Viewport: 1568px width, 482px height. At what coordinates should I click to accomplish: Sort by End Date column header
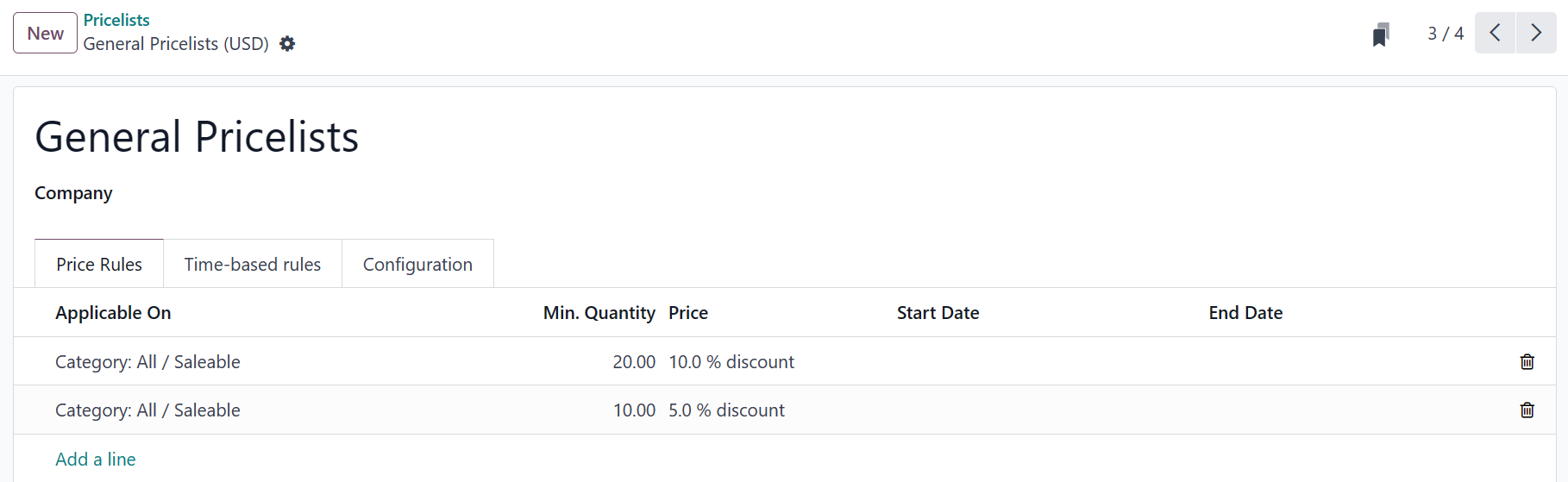coord(1245,313)
